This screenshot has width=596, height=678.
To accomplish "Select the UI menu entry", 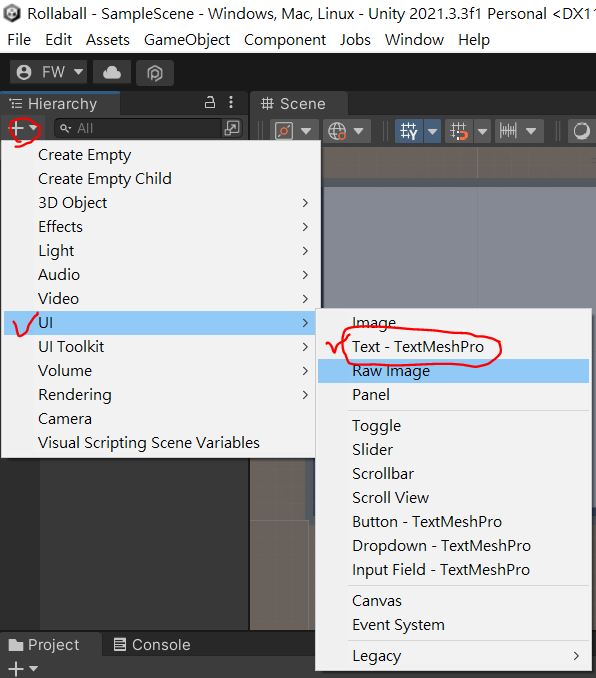I will tap(161, 323).
